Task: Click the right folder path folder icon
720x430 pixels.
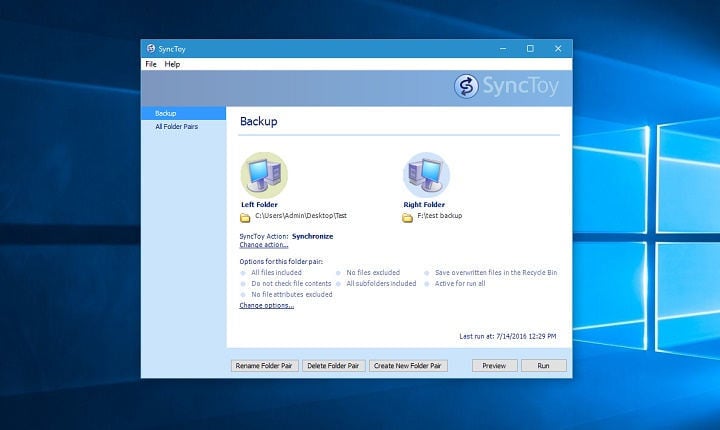Action: point(407,218)
